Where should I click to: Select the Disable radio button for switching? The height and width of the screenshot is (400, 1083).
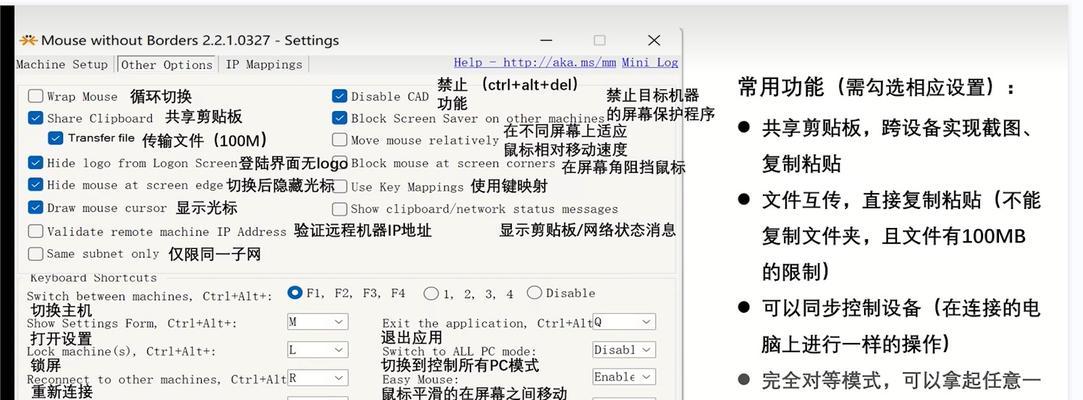point(535,293)
